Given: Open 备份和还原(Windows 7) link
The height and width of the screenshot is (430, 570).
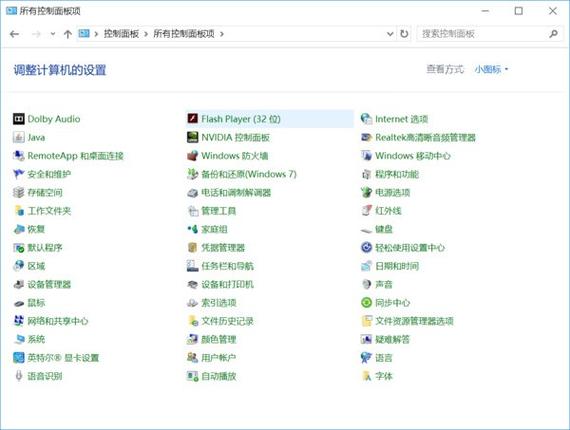Looking at the screenshot, I should (249, 174).
